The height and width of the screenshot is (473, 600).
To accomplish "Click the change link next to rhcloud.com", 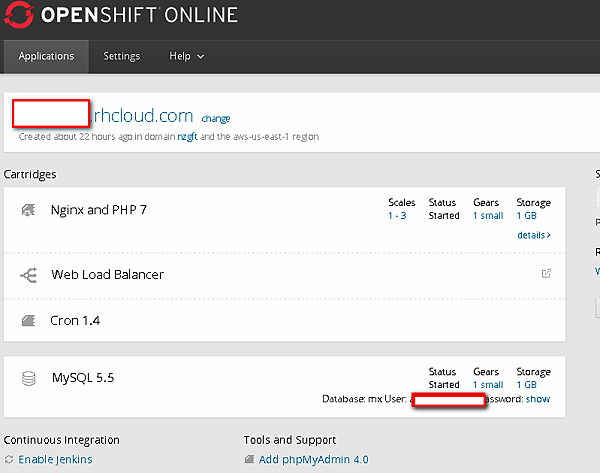I will (216, 119).
